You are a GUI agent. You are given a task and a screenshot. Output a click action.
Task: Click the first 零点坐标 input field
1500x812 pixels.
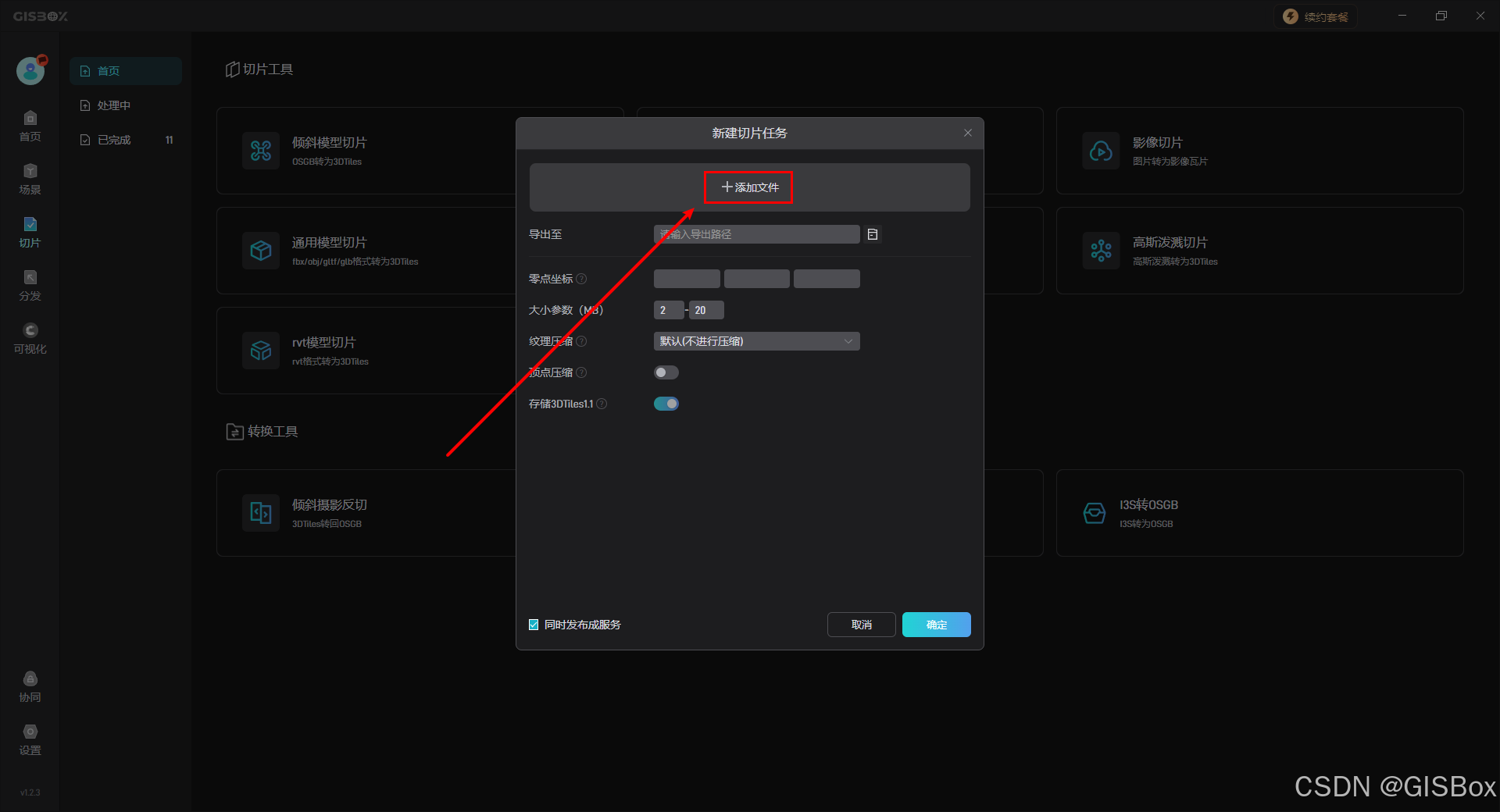click(687, 279)
